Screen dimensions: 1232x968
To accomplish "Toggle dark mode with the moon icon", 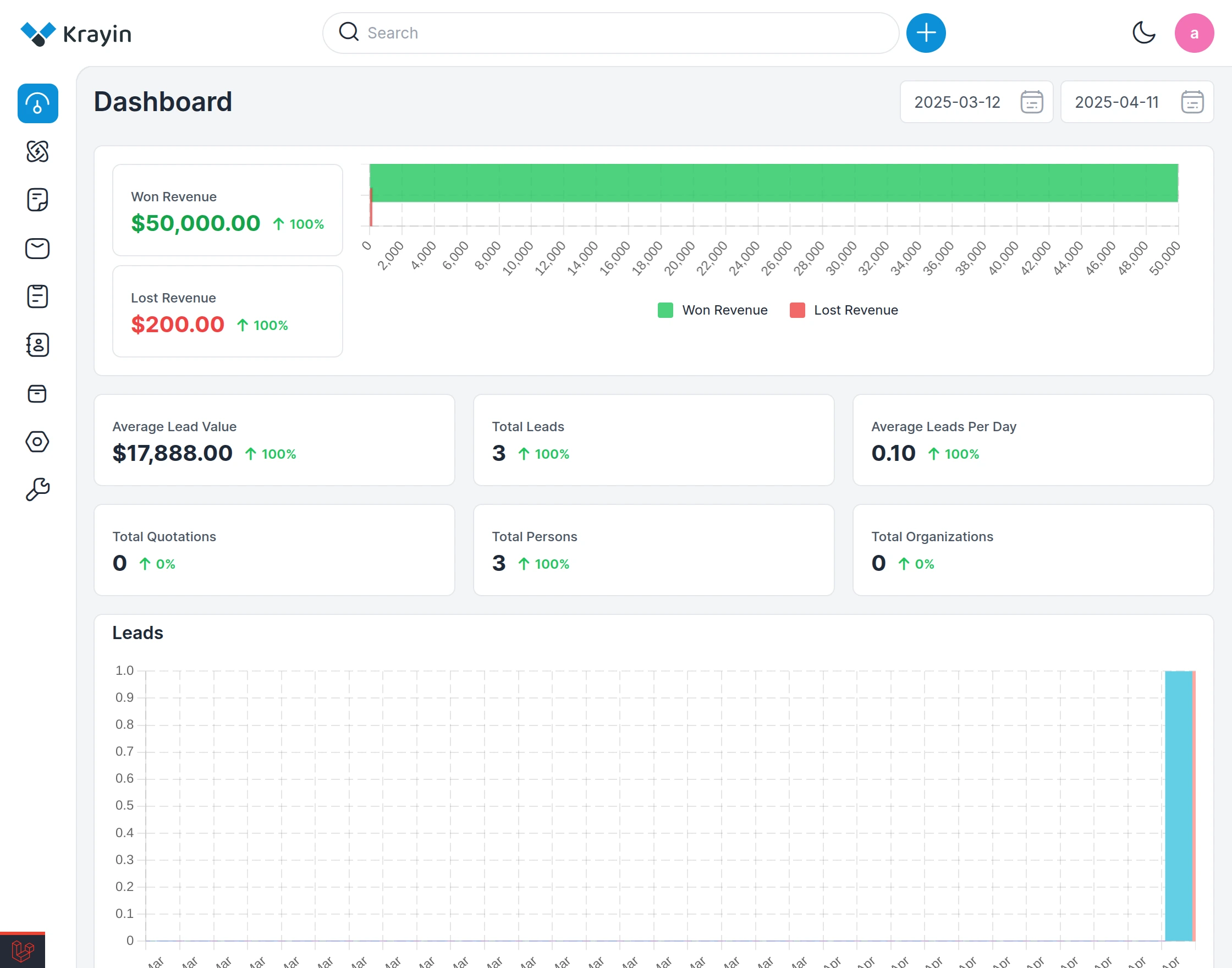I will coord(1144,33).
